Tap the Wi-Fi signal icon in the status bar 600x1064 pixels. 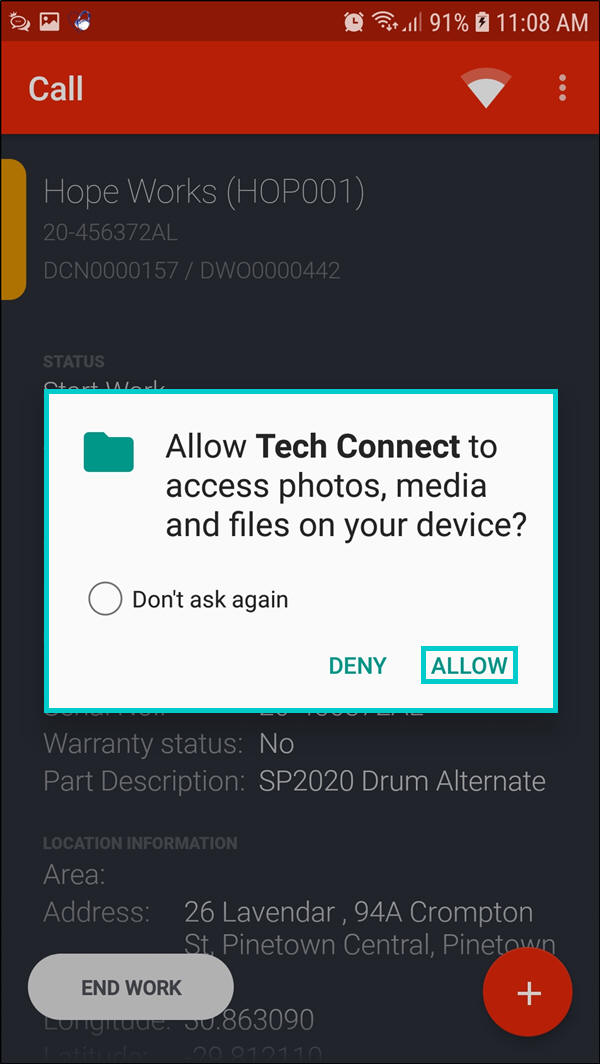point(385,22)
